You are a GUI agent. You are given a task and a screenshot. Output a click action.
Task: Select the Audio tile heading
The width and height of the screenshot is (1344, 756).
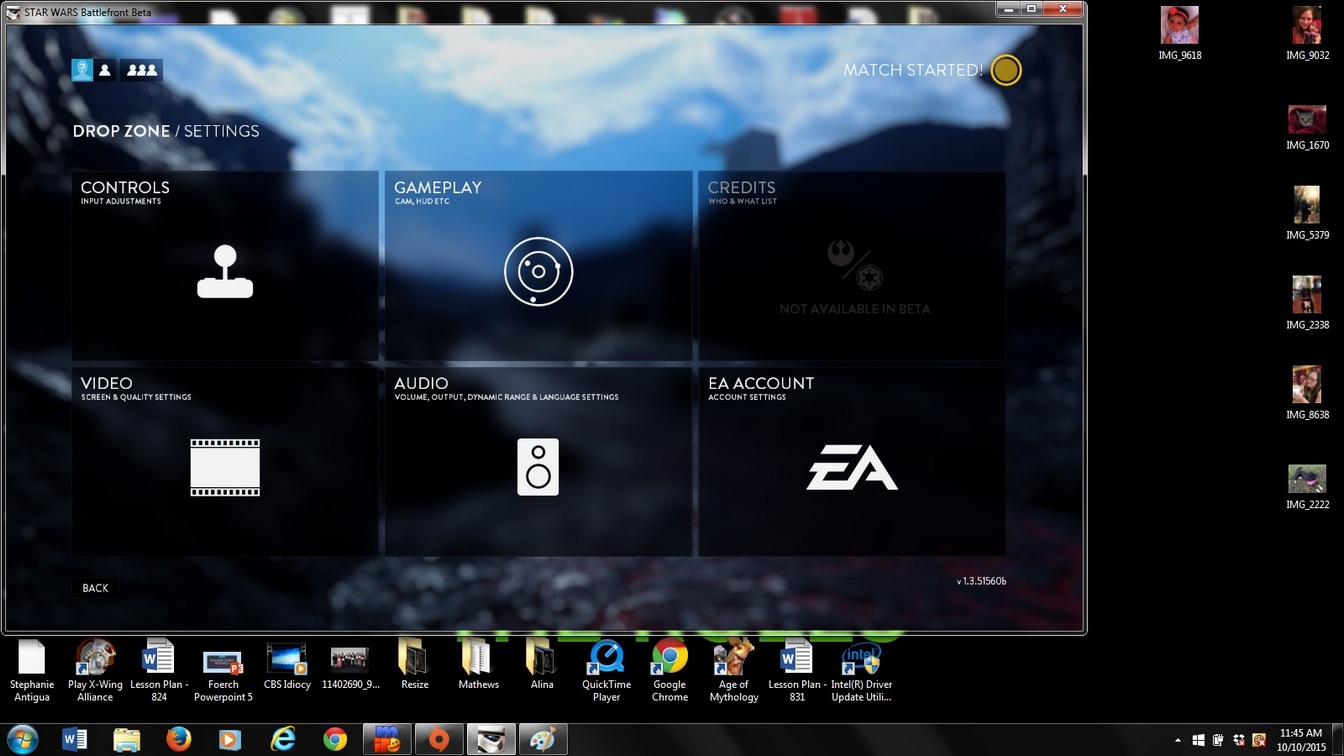pyautogui.click(x=421, y=383)
